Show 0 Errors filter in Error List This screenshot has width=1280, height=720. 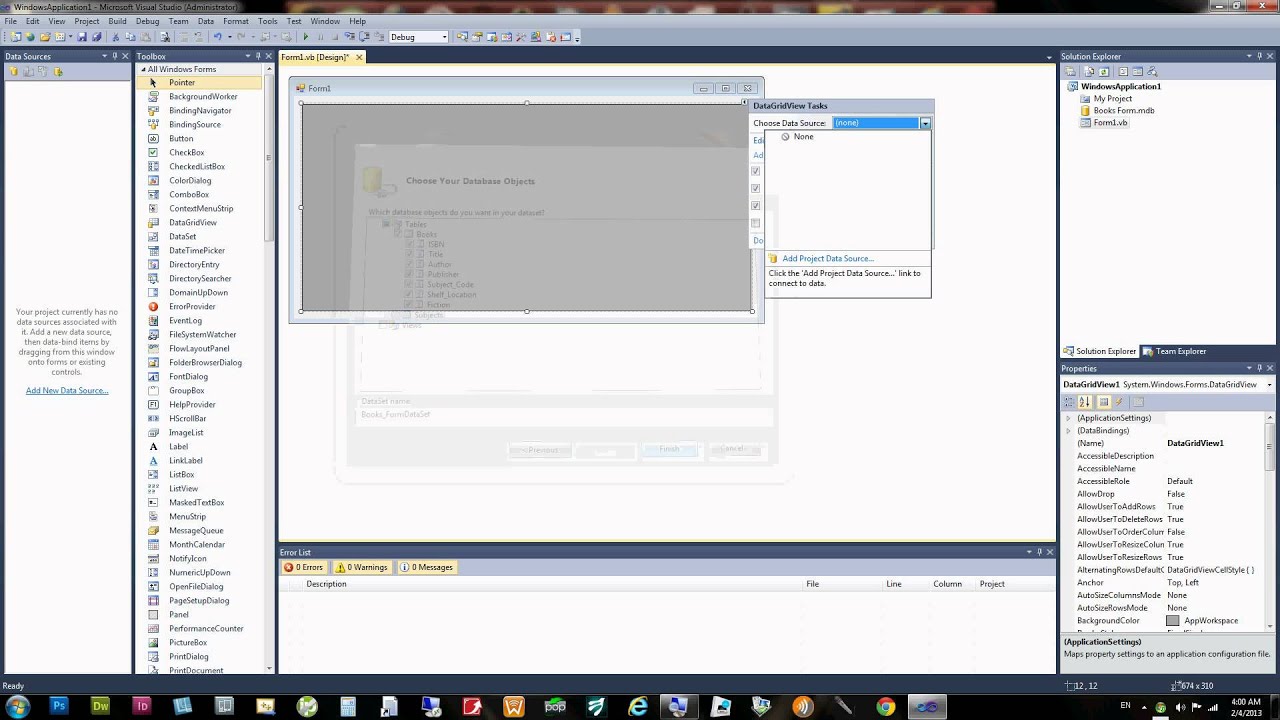pos(303,567)
